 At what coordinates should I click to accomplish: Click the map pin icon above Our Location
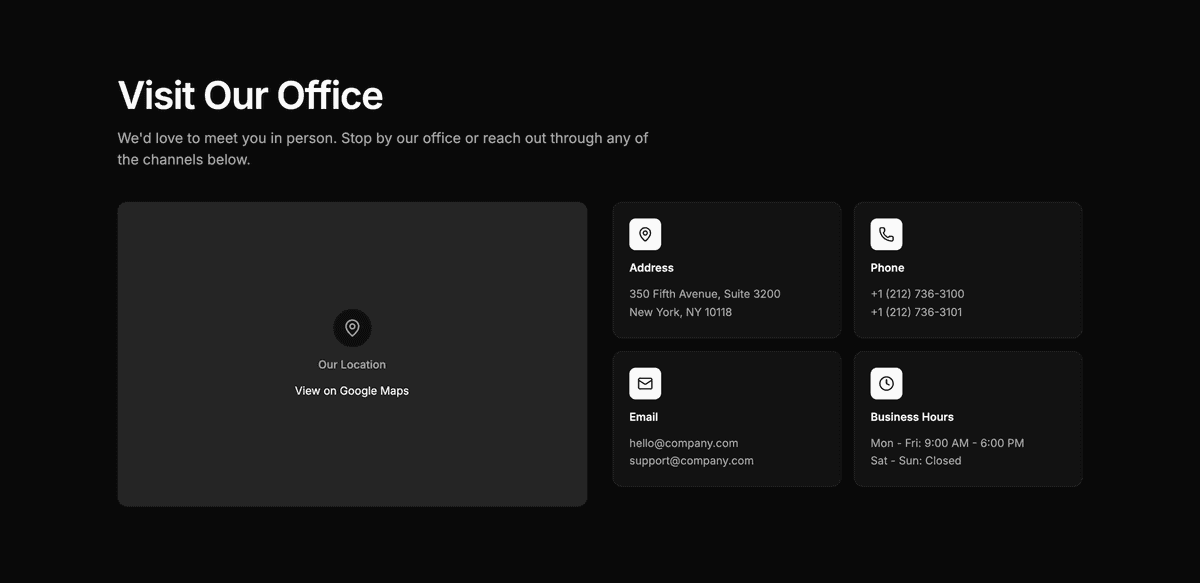[x=352, y=328]
